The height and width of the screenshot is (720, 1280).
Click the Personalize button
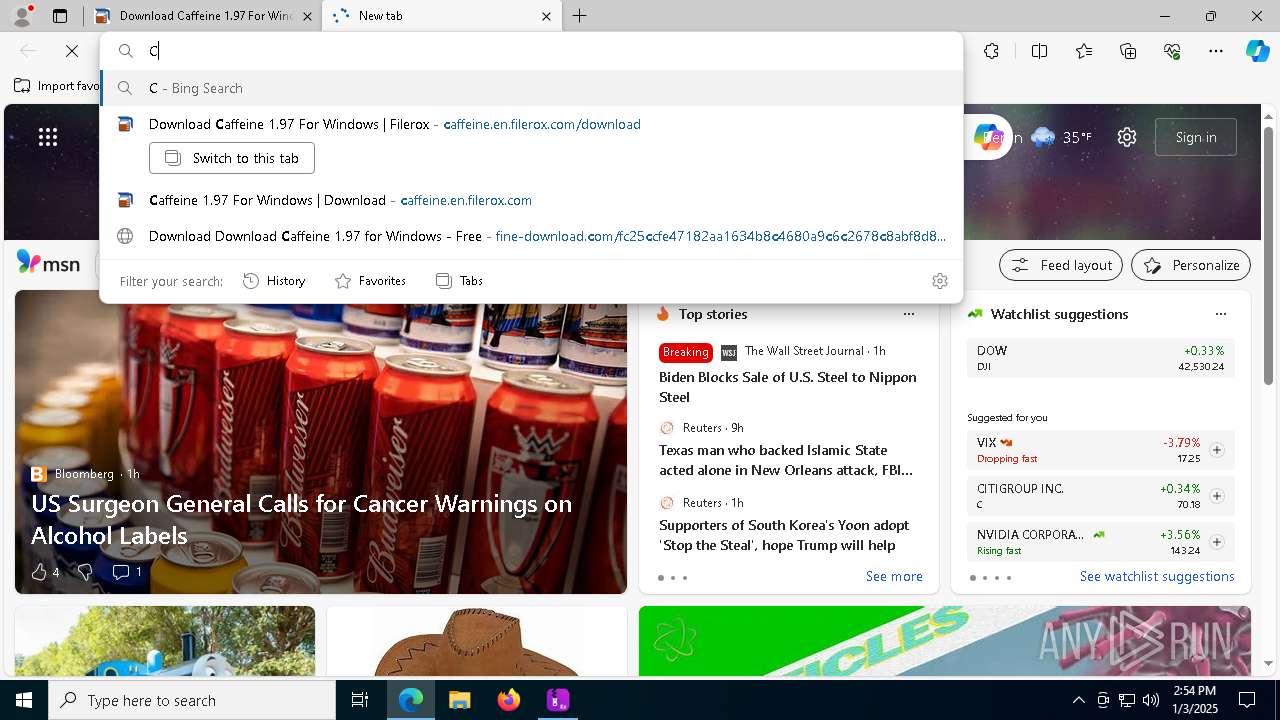click(1191, 265)
